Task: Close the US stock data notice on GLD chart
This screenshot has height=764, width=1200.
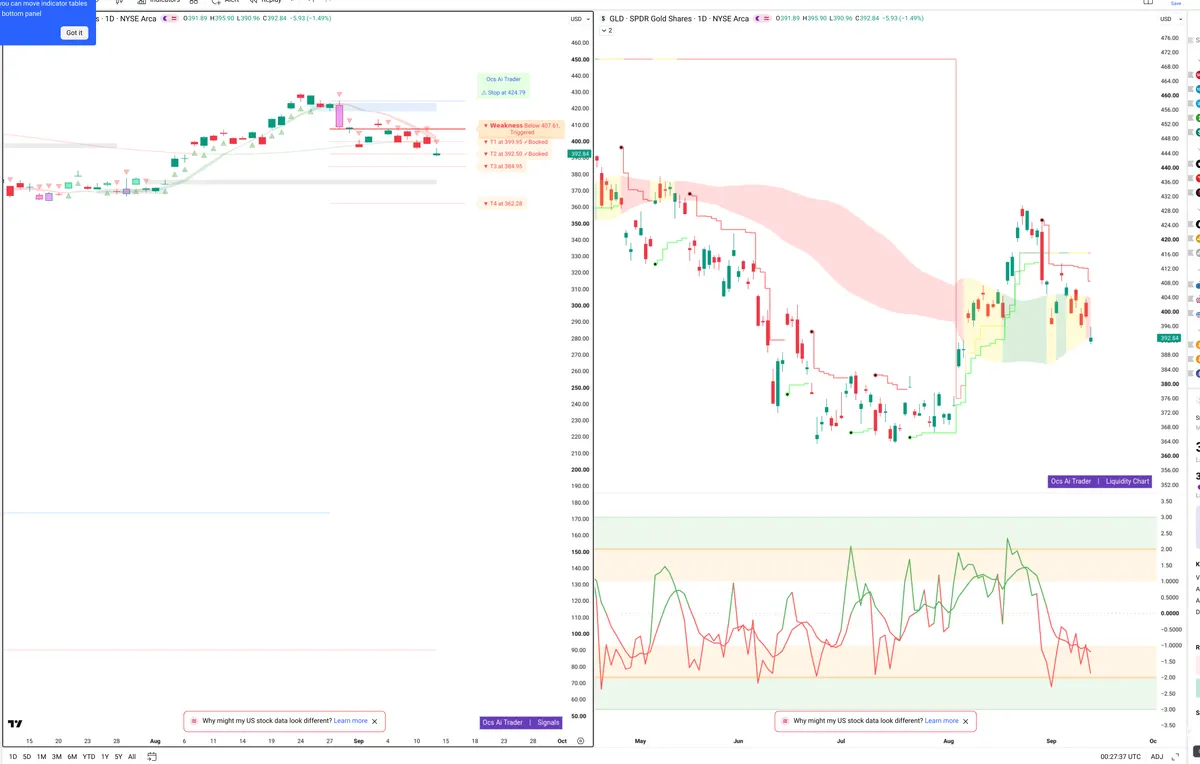Action: tap(966, 721)
